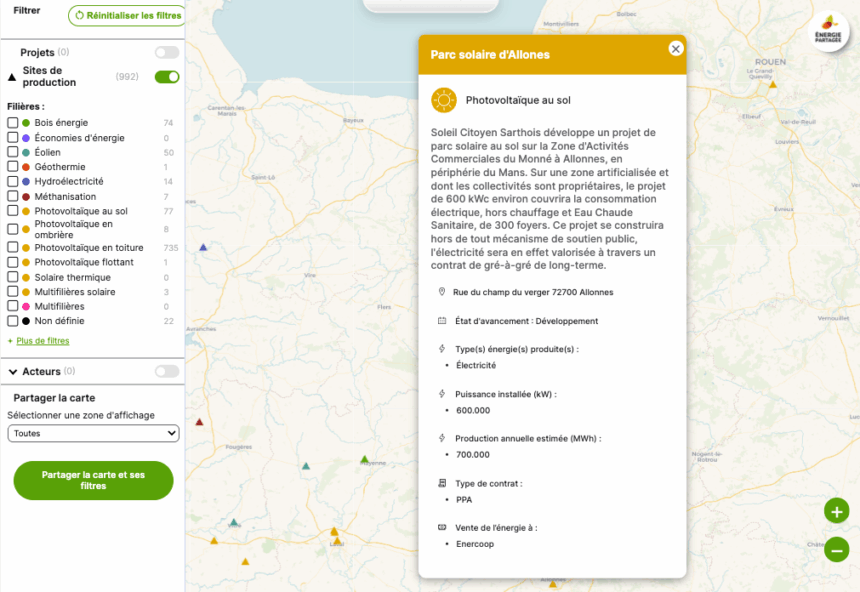Click the orange marker near Rouen

772,85
